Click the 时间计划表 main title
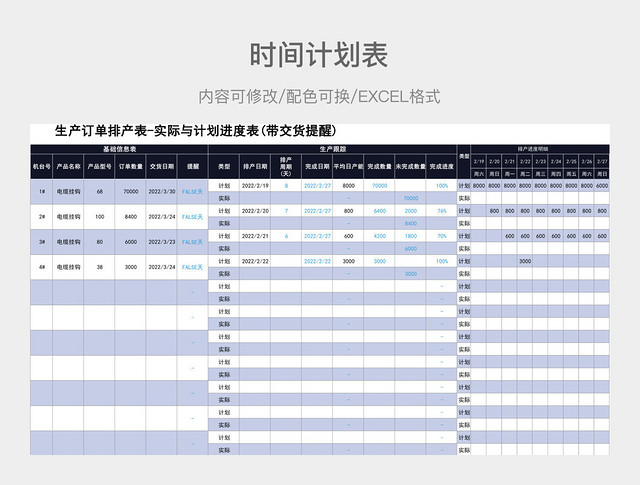 pyautogui.click(x=319, y=55)
